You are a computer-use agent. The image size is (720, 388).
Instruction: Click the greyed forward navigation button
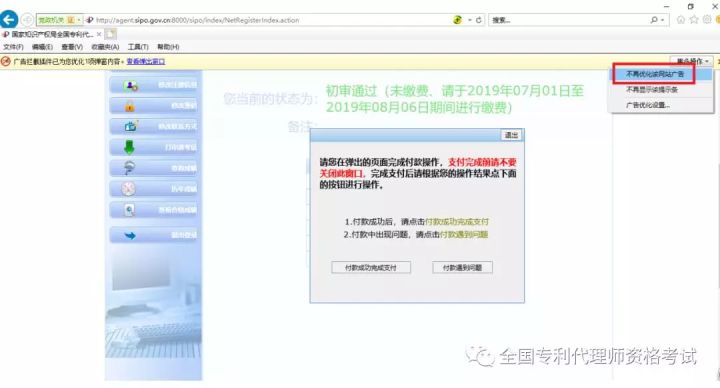pyautogui.click(x=27, y=20)
